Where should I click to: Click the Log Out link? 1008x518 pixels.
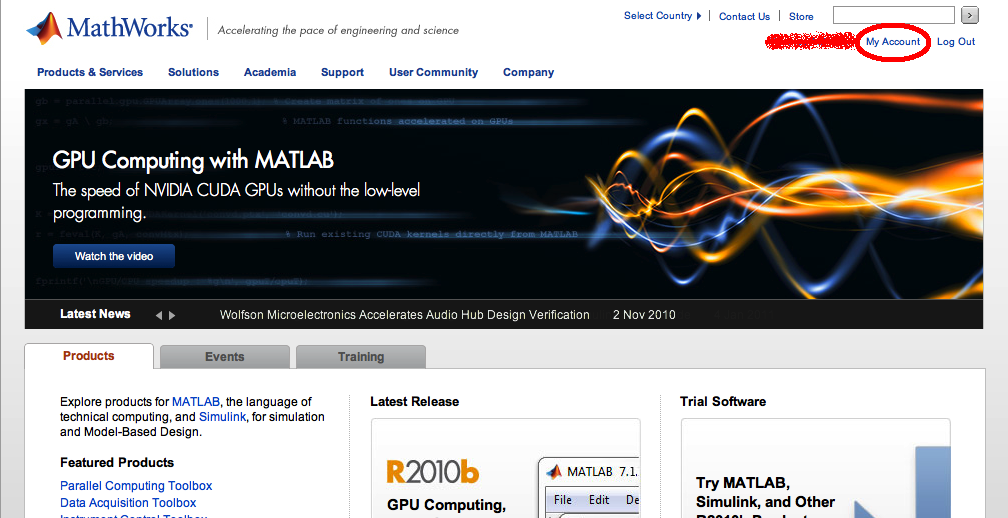956,42
